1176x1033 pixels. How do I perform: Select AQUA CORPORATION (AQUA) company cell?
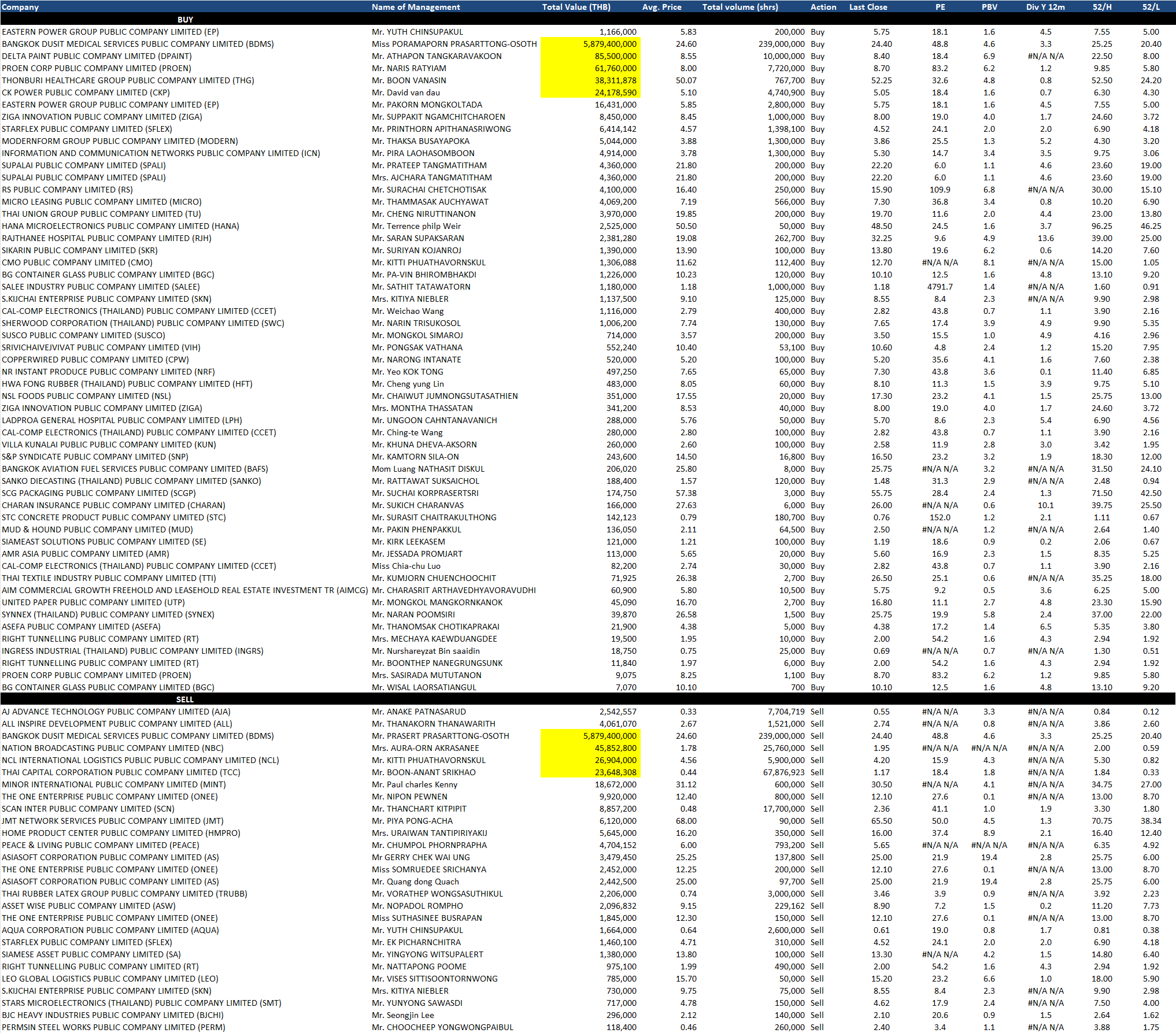click(x=110, y=930)
